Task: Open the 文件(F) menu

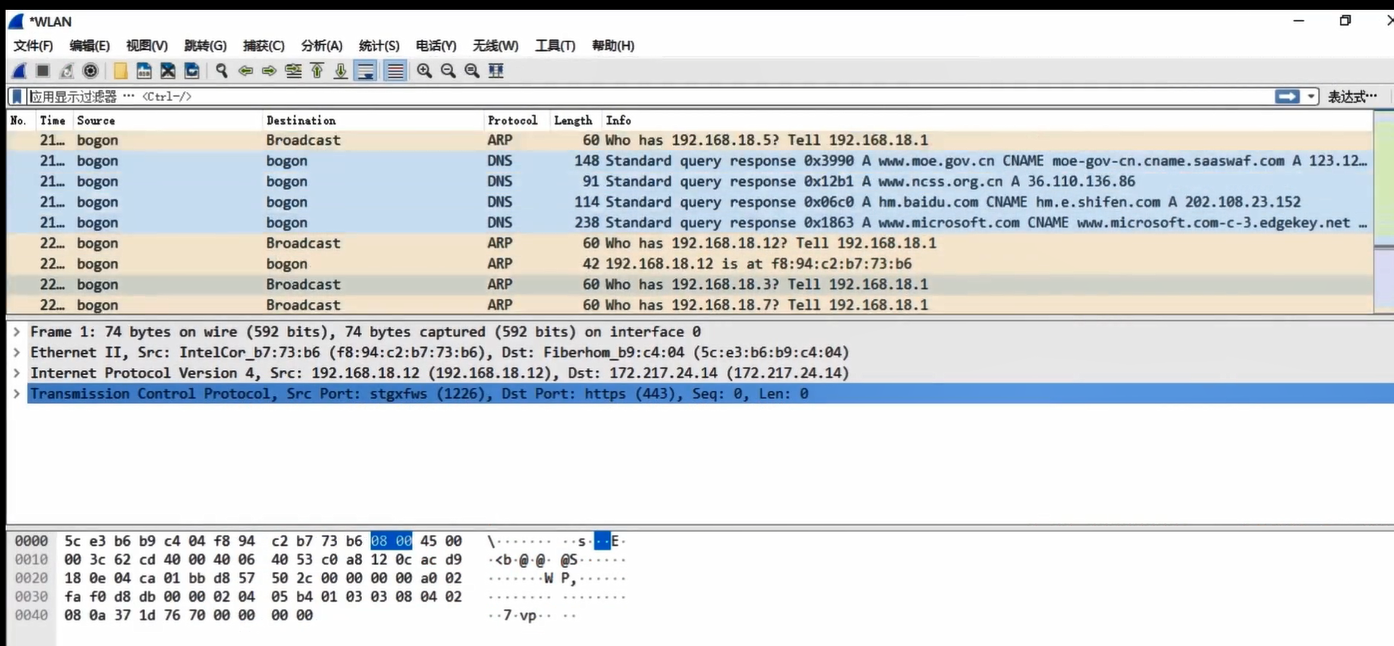Action: (33, 46)
